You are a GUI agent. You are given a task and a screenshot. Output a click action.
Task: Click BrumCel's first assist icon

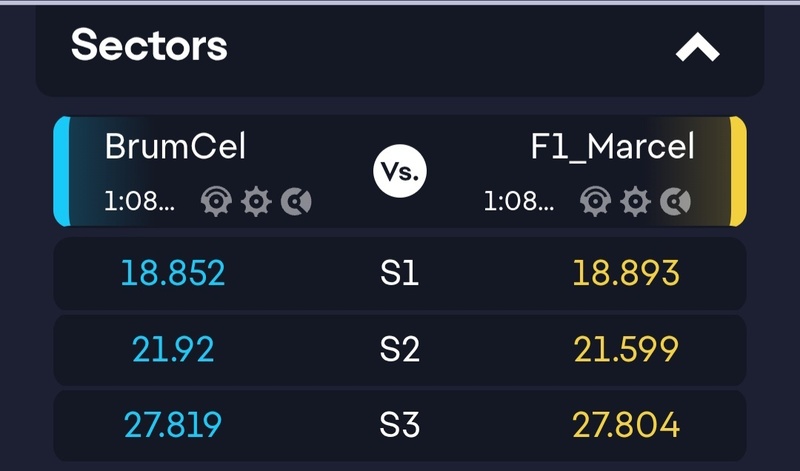[216, 201]
